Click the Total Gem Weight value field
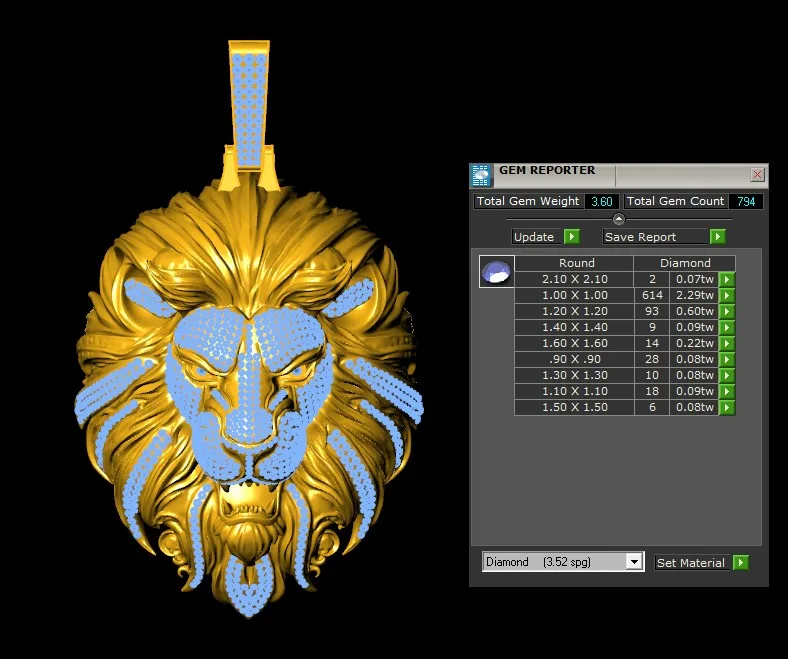This screenshot has width=788, height=659. click(601, 202)
